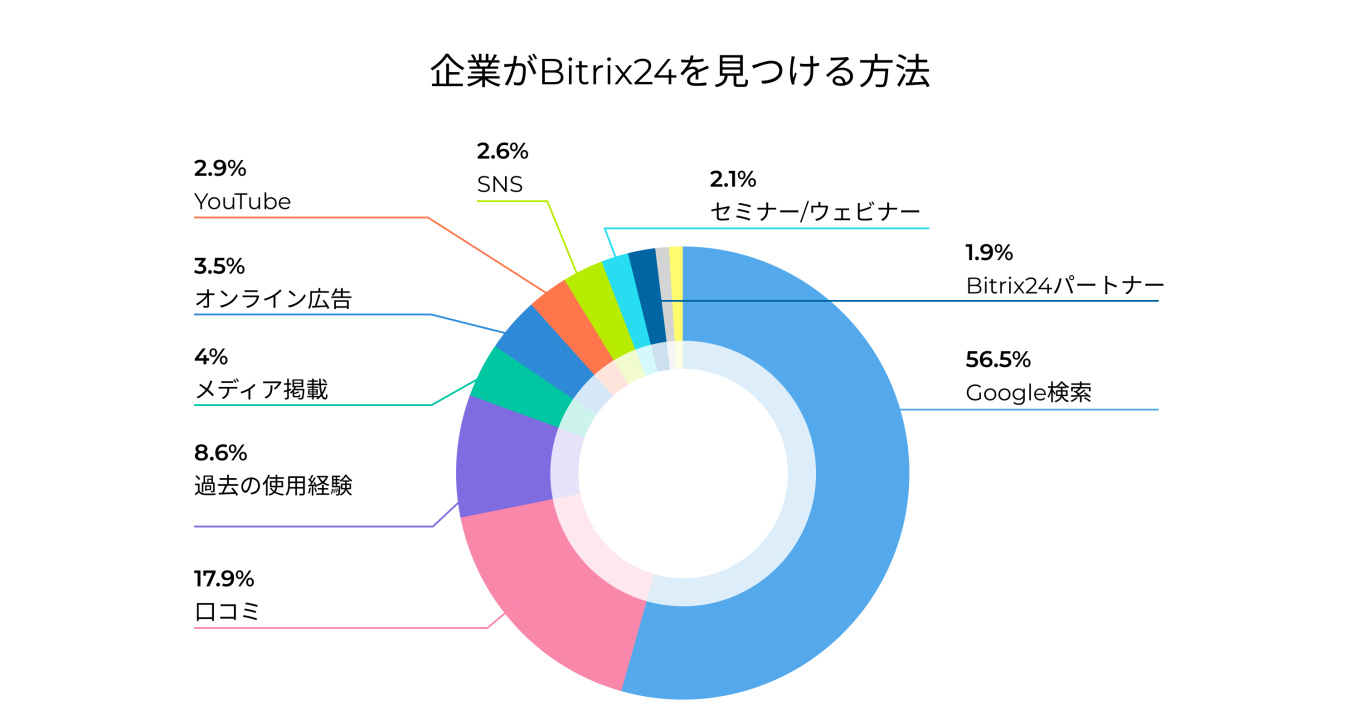Select the SNS label

(500, 185)
